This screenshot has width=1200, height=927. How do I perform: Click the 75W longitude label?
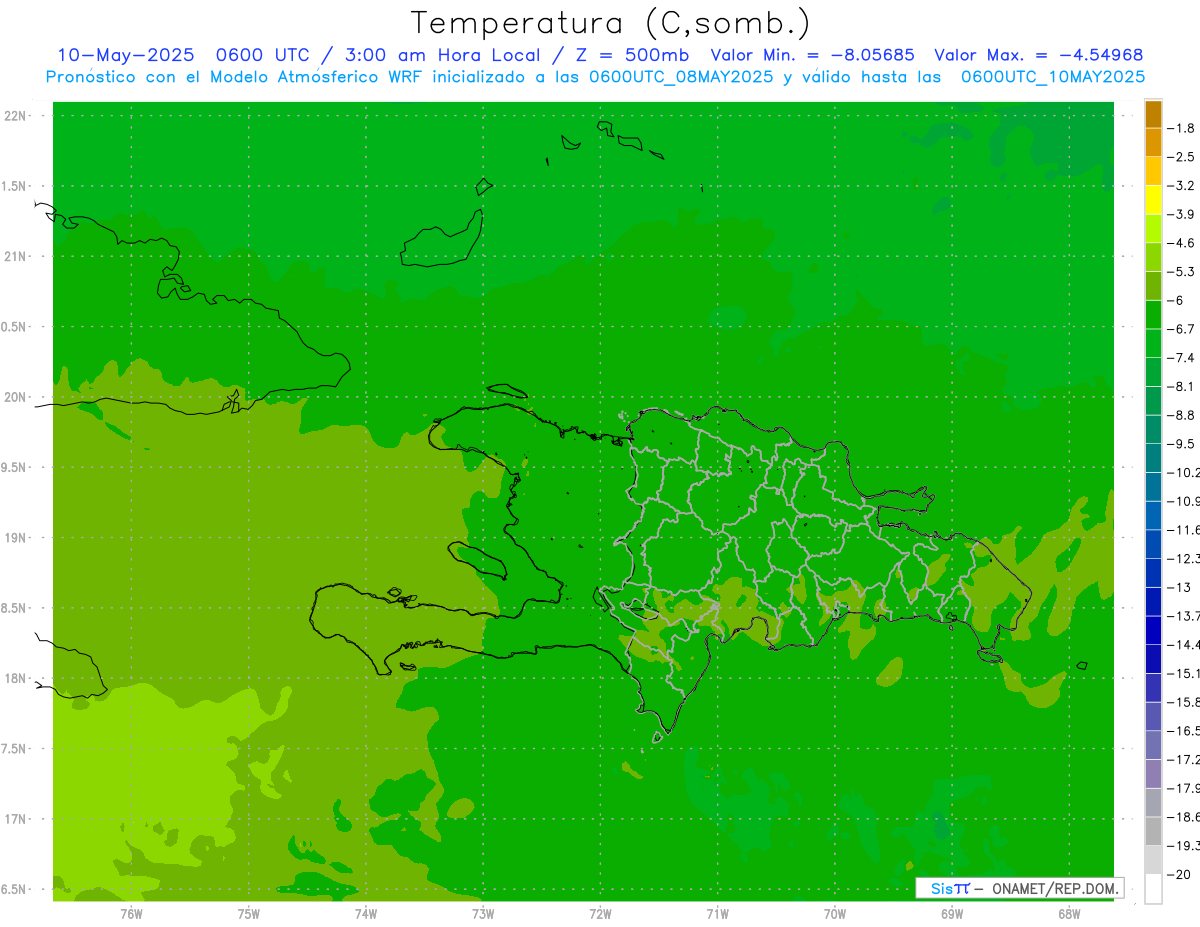[x=248, y=913]
